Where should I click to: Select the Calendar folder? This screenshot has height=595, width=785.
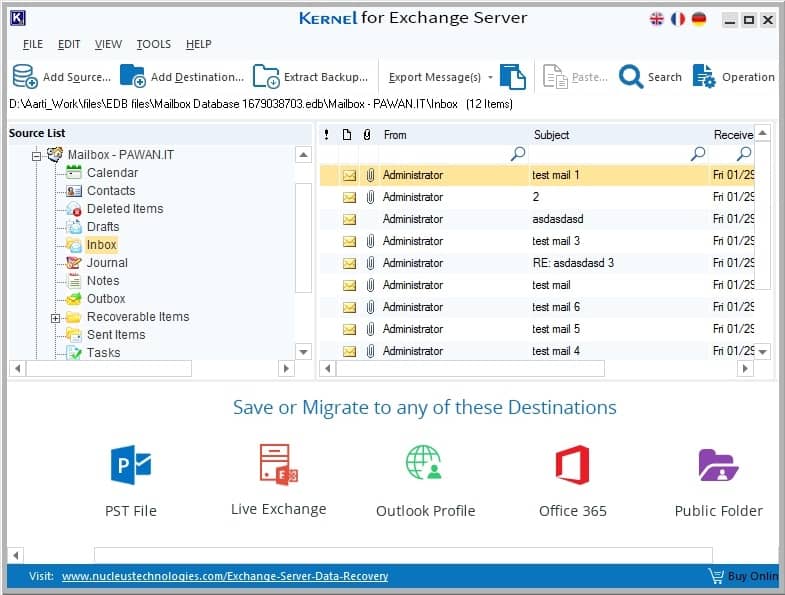click(x=112, y=173)
